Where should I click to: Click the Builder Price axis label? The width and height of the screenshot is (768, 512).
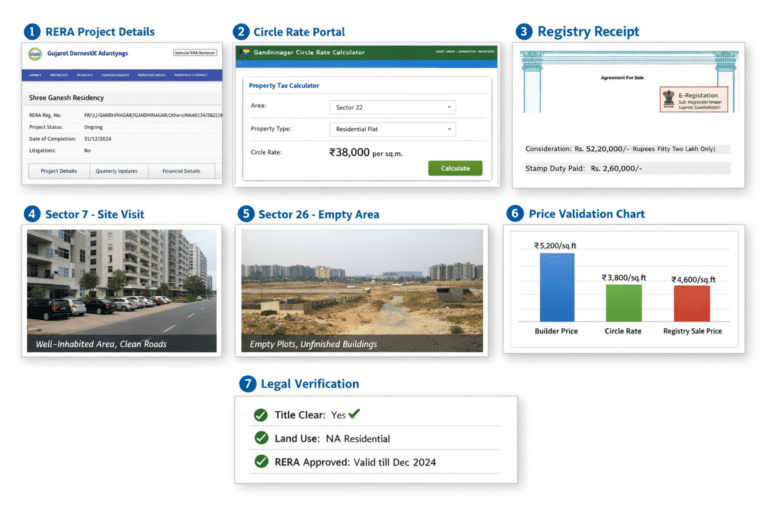(x=556, y=331)
